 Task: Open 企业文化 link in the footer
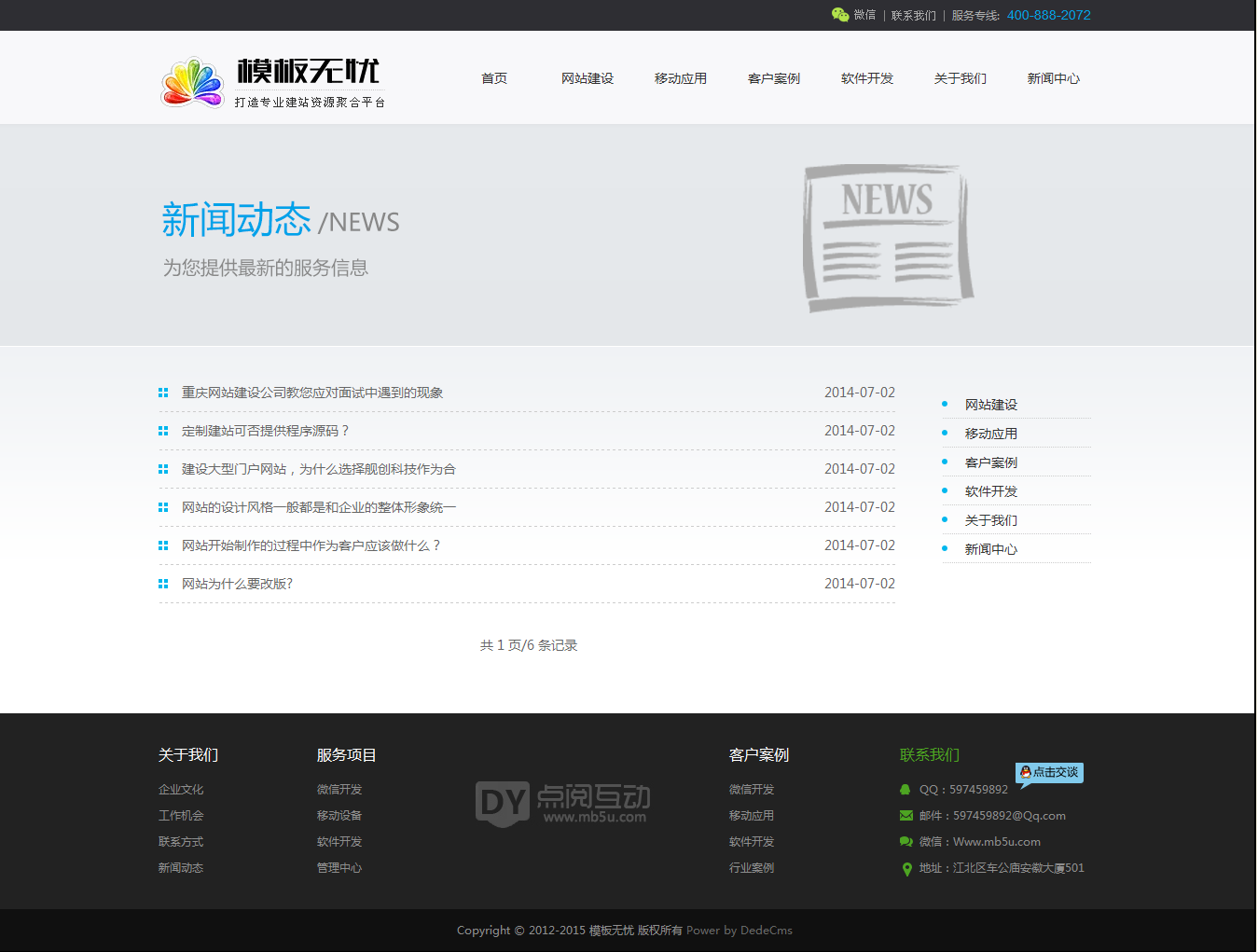[181, 790]
